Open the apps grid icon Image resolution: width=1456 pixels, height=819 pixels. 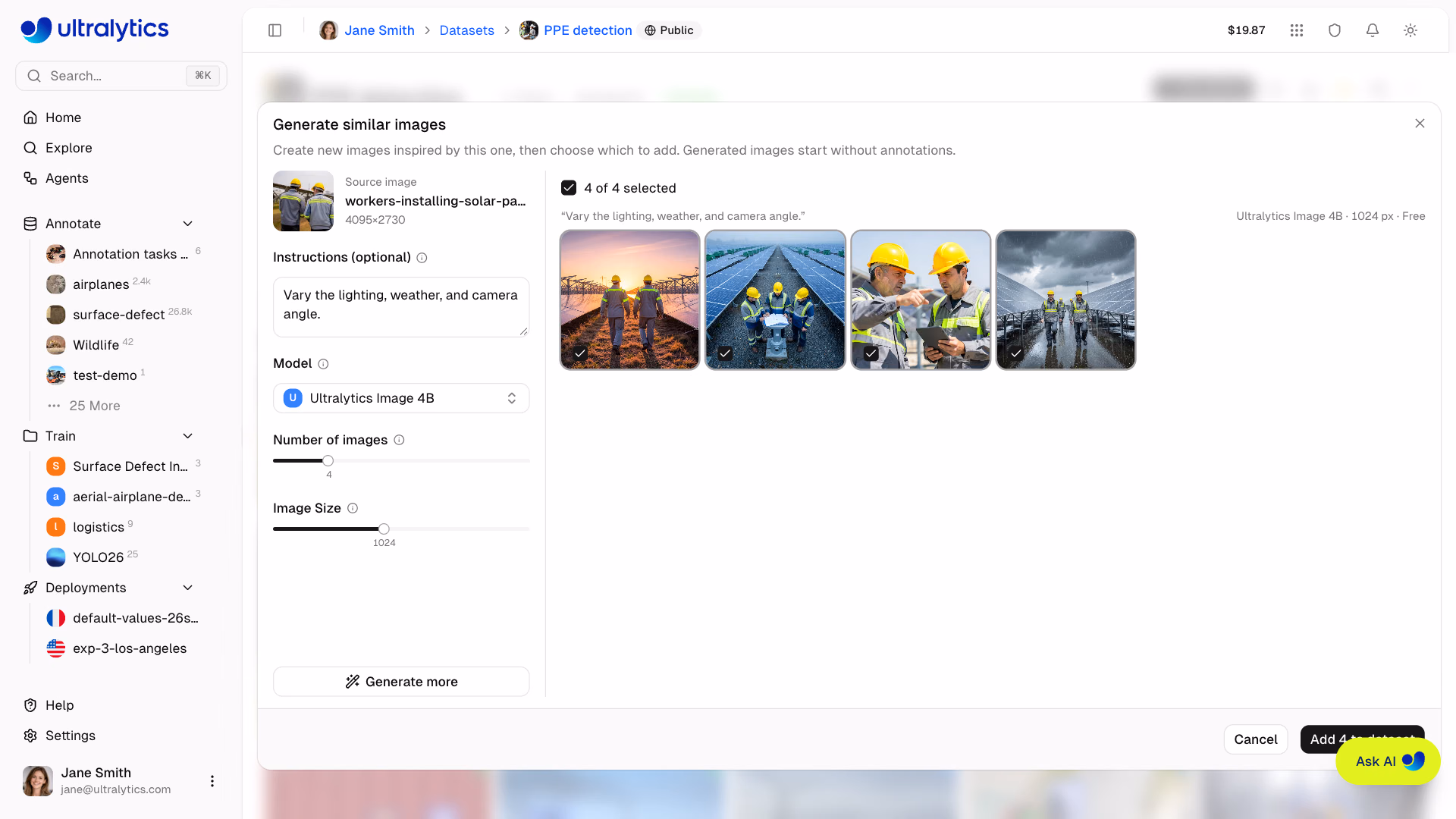click(x=1297, y=30)
